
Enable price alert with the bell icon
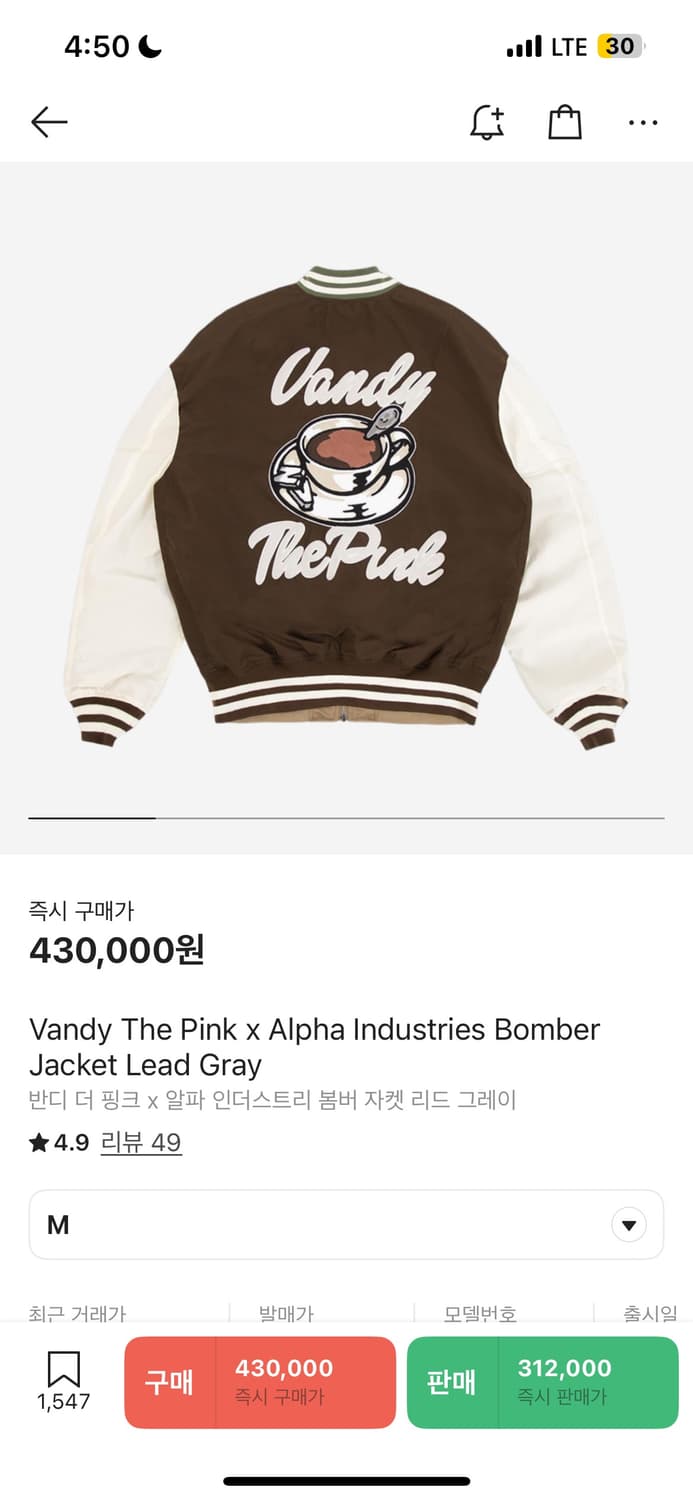487,122
